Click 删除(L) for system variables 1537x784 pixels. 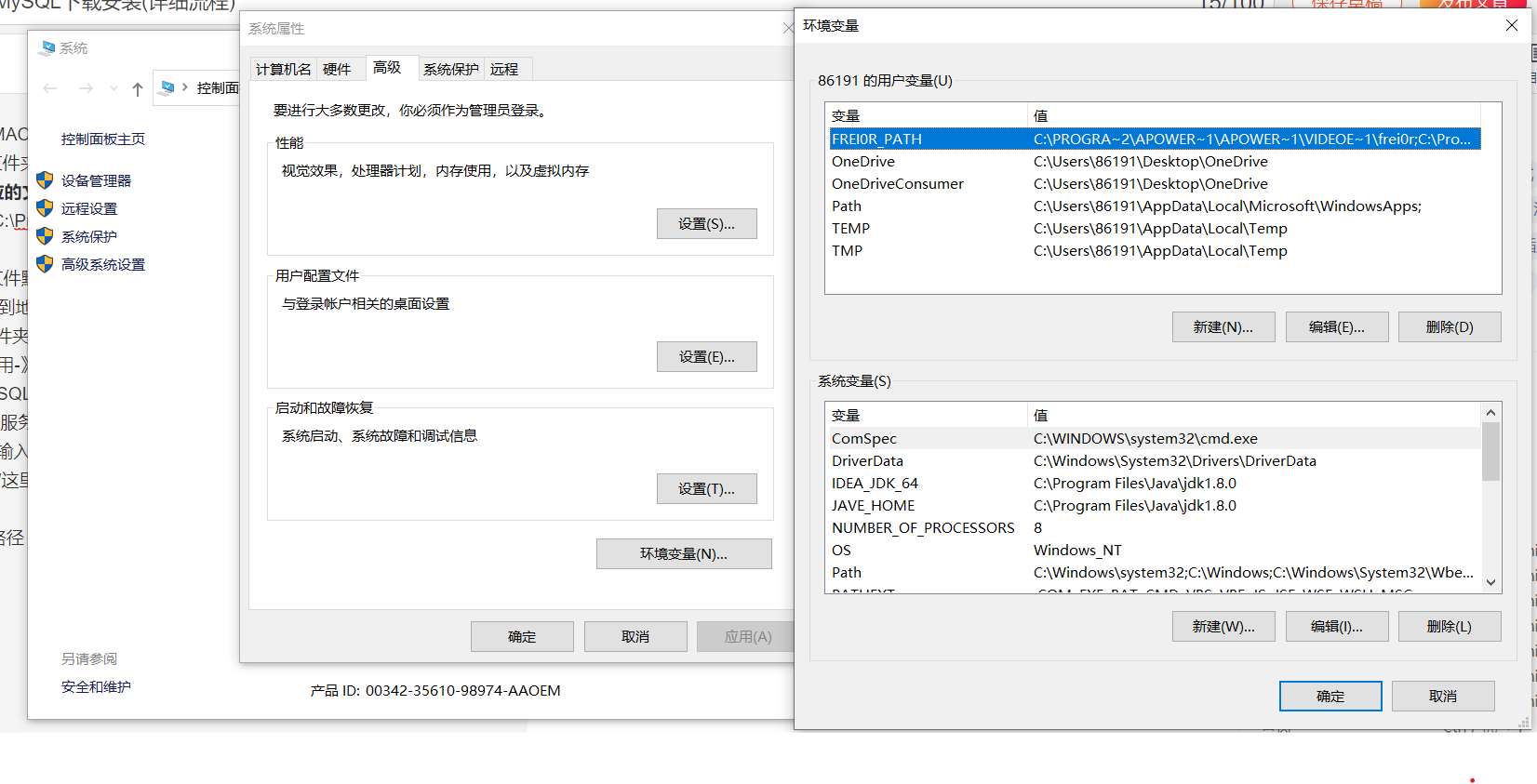click(x=1450, y=627)
